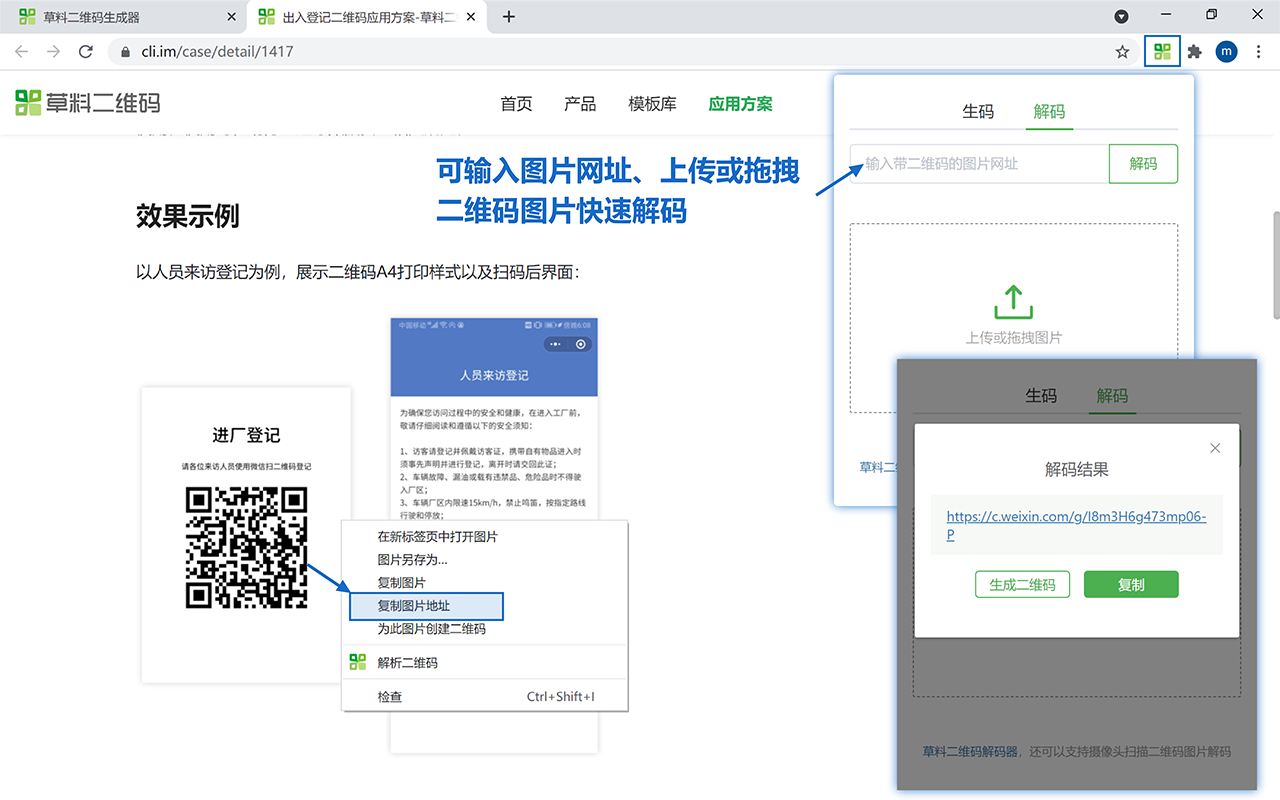Click the dark circular update icon in the toolbar
Viewport: 1280px width, 800px height.
coord(1121,16)
